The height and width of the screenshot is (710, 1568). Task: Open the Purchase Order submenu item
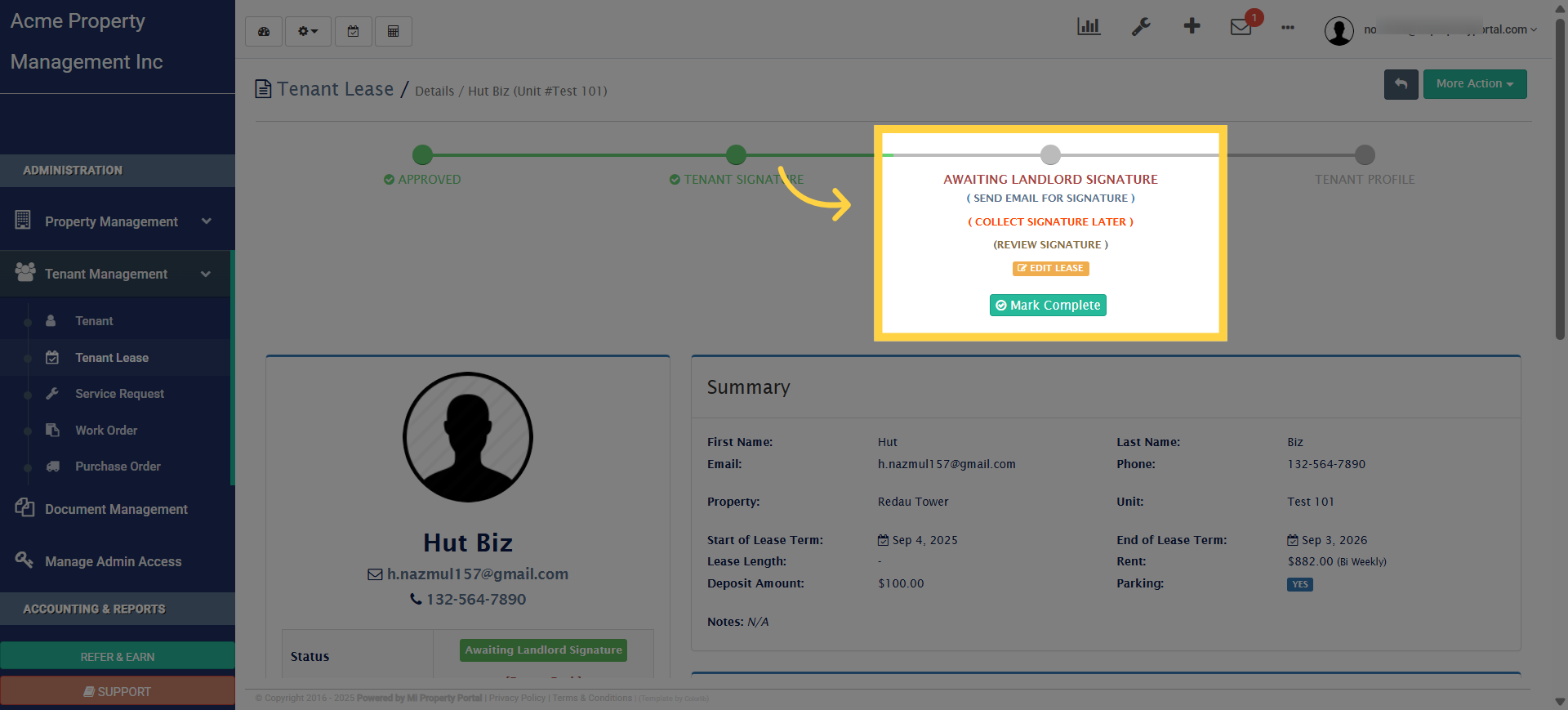[118, 467]
